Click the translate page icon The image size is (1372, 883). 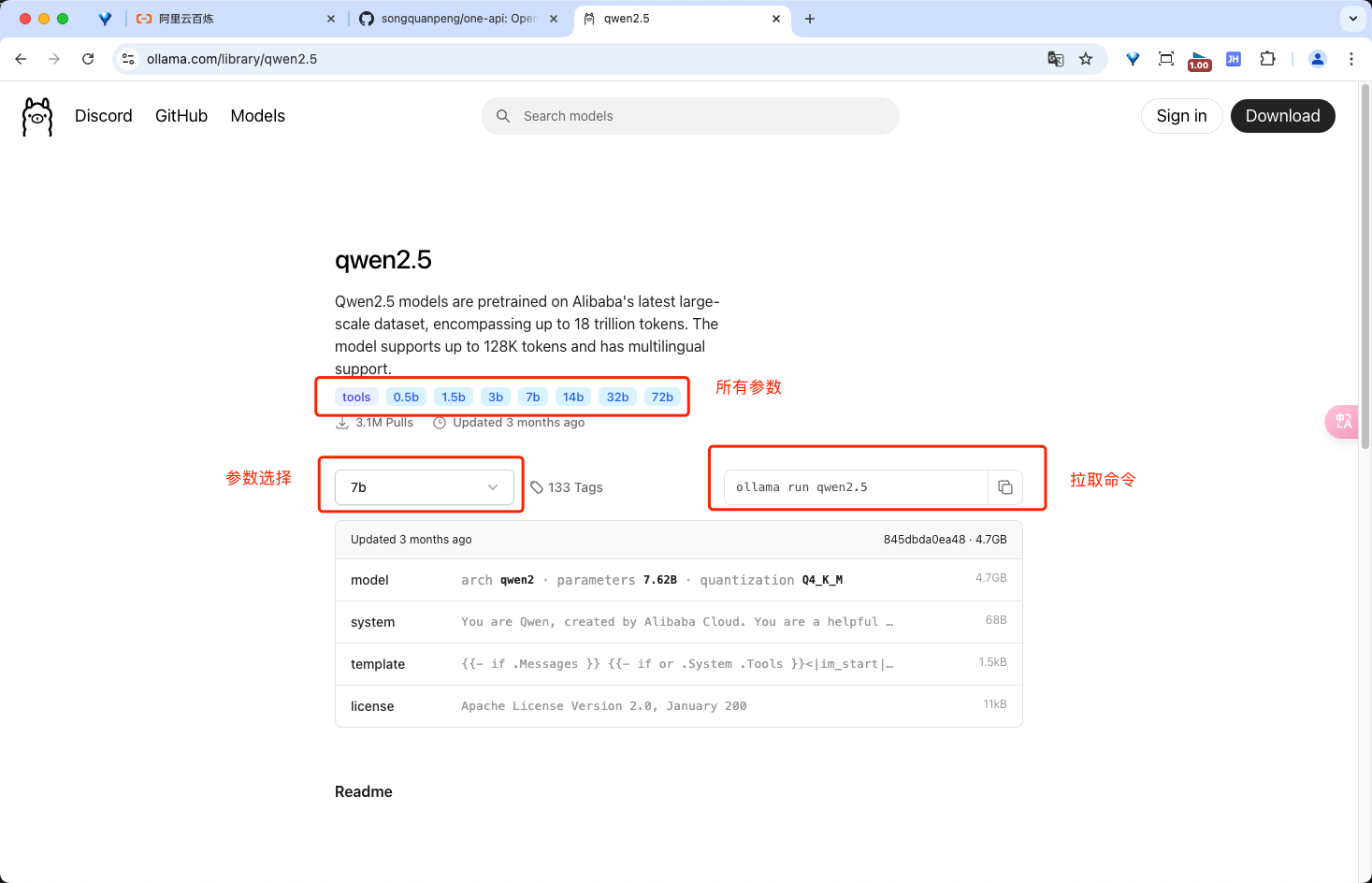coord(1056,59)
